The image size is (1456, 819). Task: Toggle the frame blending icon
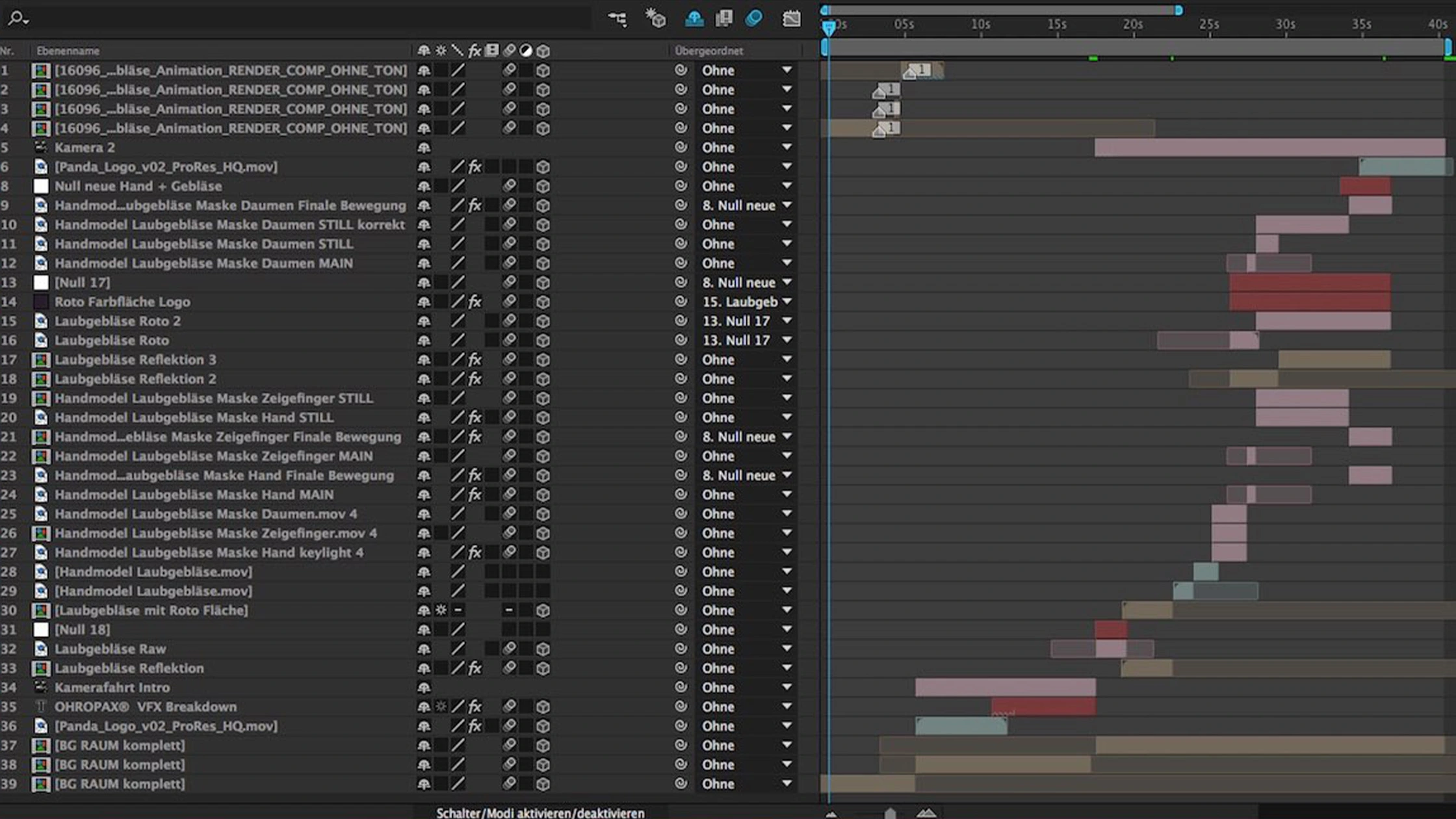click(x=724, y=18)
